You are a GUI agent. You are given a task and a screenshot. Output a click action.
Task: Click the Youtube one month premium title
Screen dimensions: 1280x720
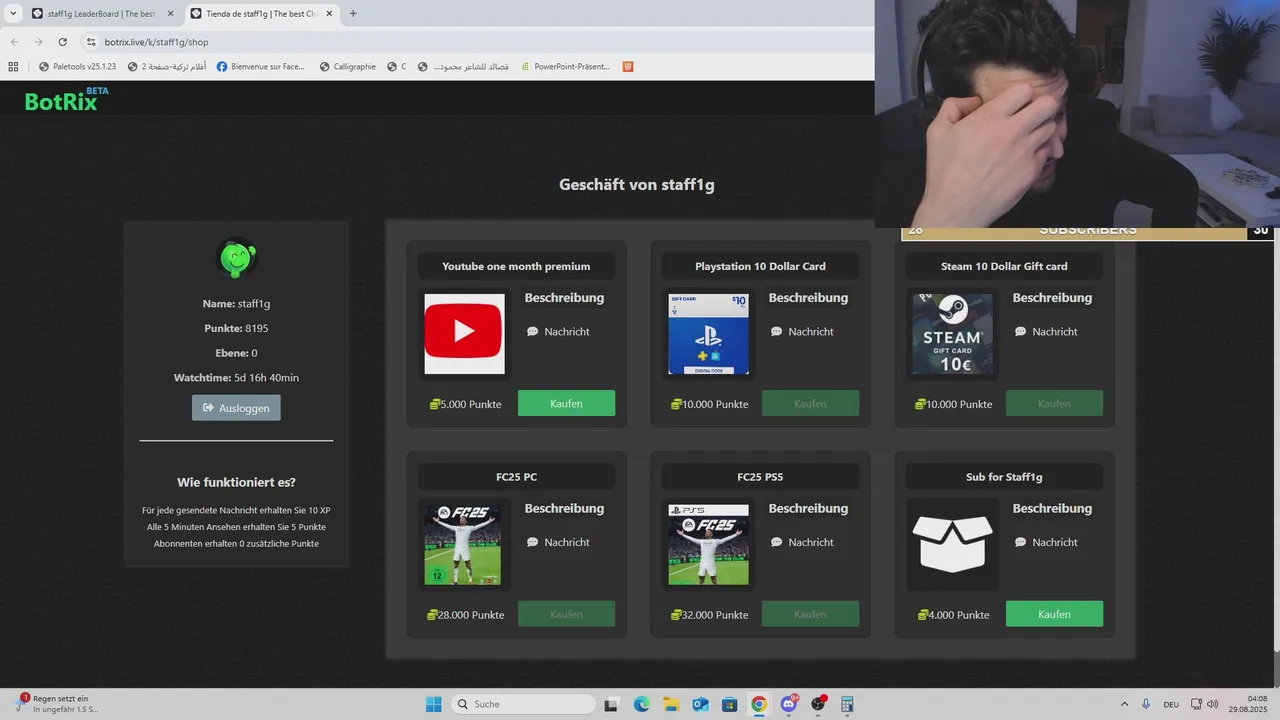point(516,266)
